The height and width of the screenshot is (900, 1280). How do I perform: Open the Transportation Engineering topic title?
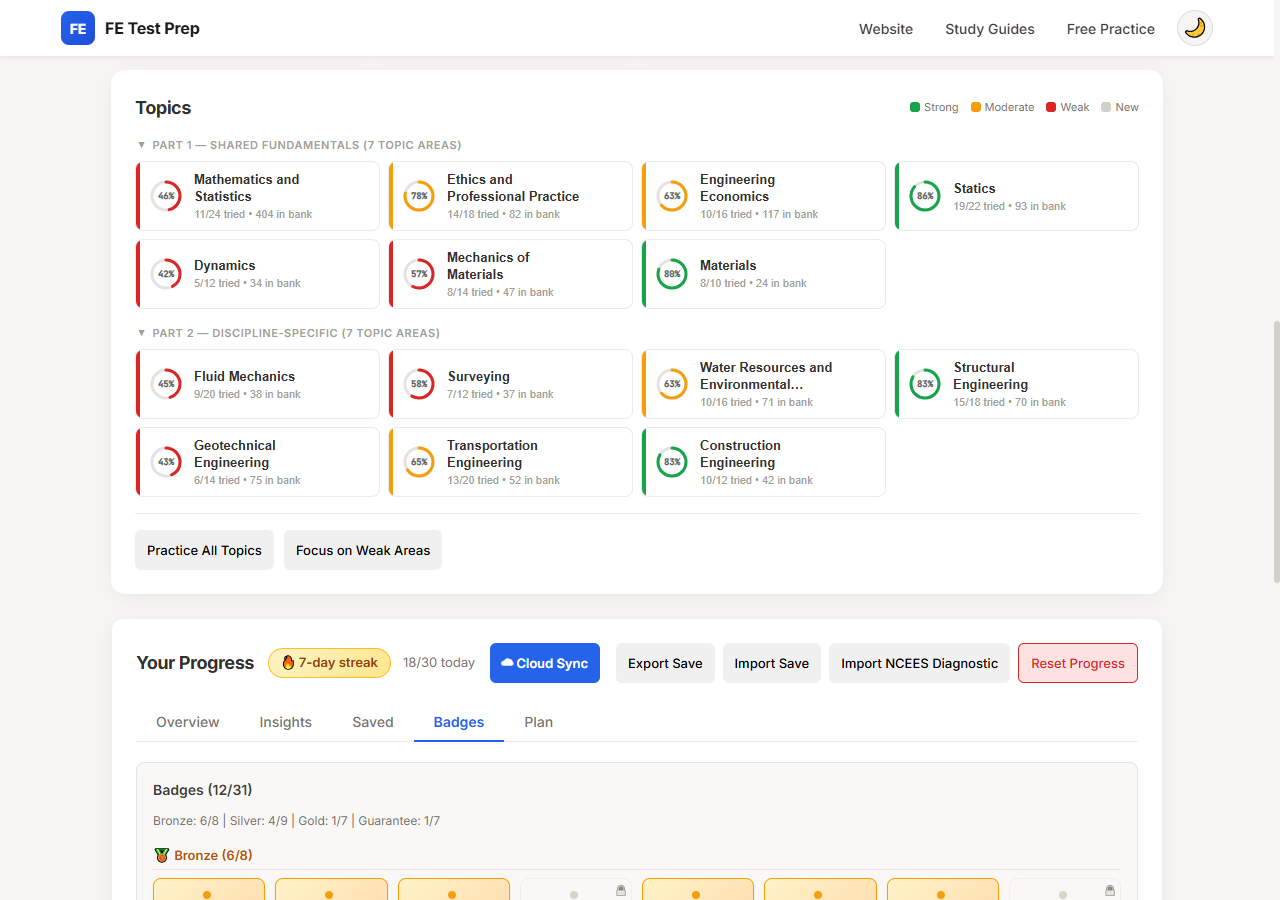click(492, 454)
